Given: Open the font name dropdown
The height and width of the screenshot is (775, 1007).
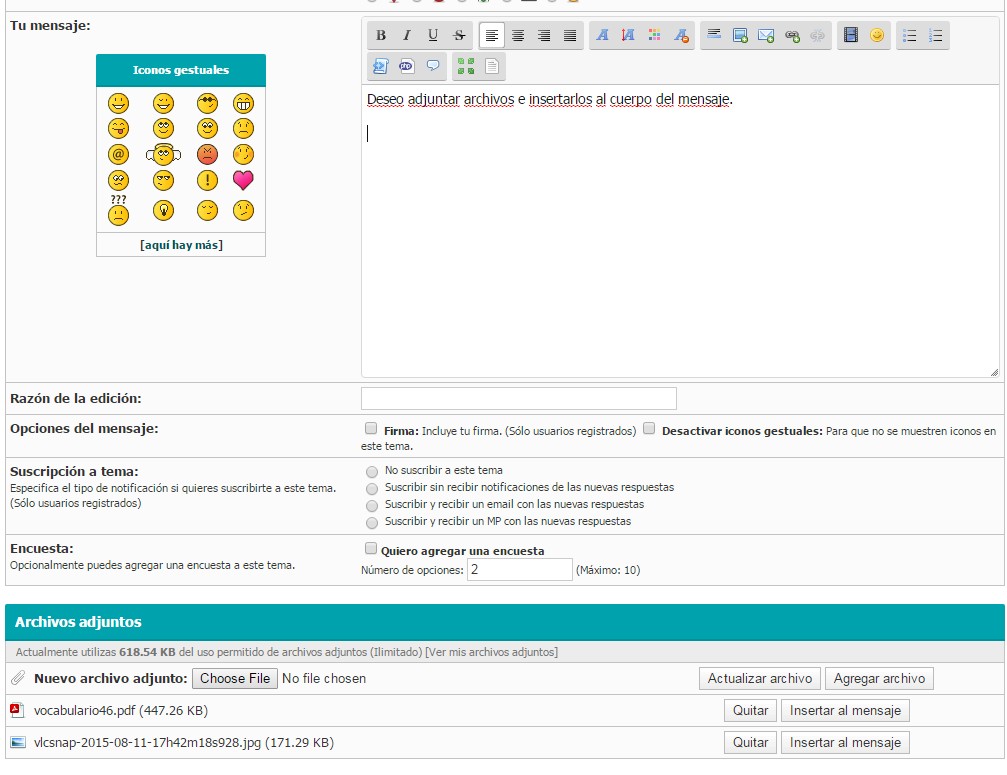Looking at the screenshot, I should point(602,36).
